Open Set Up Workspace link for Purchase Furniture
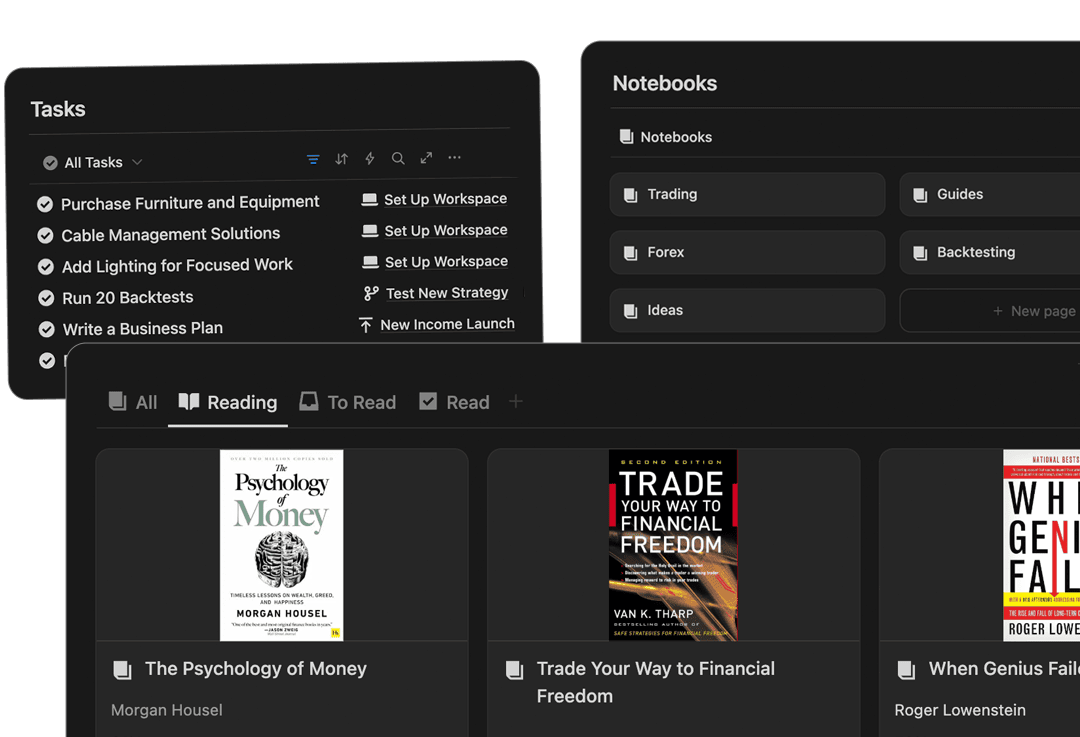The width and height of the screenshot is (1080, 737). click(446, 199)
